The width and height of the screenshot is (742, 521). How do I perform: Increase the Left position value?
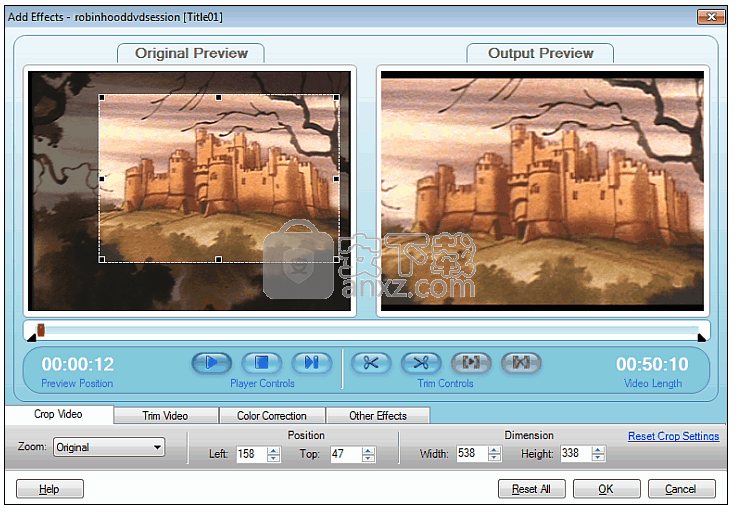click(274, 450)
